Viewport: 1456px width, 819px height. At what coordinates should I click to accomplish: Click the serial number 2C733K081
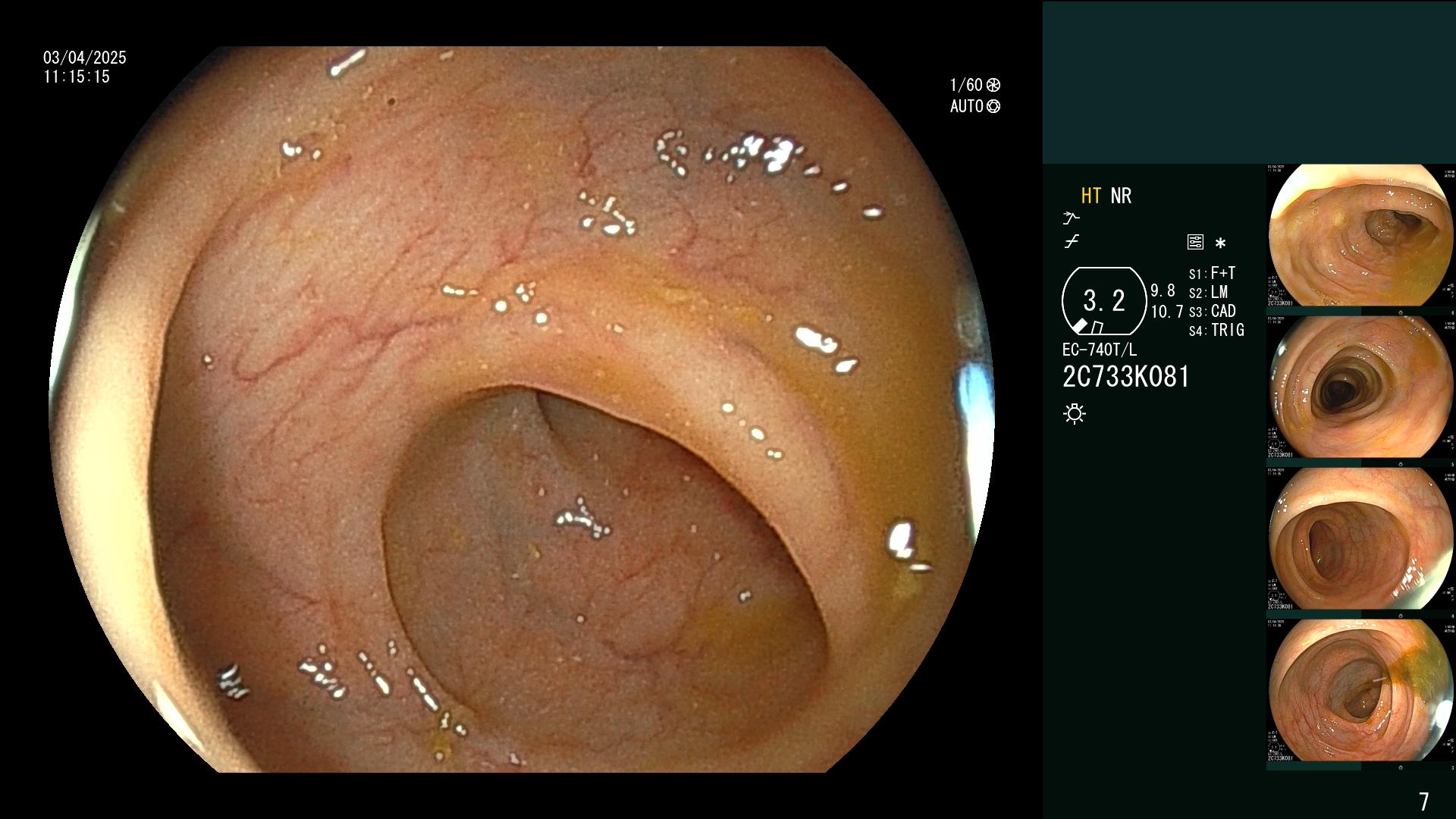click(x=1126, y=377)
